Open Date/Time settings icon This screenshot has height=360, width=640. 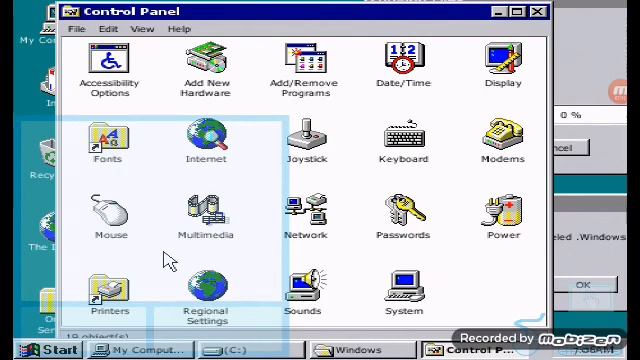click(x=404, y=58)
